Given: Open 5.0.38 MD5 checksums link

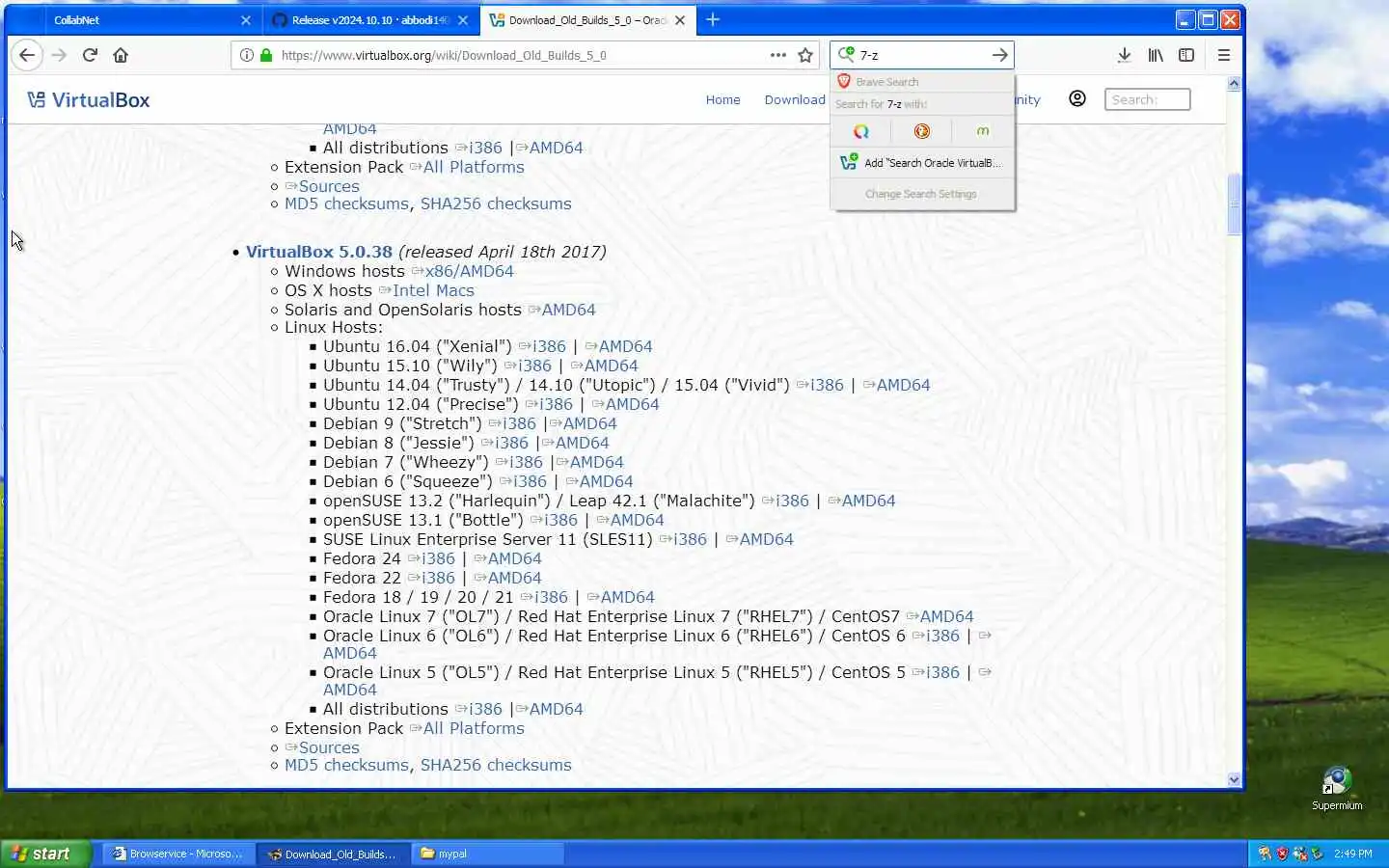Looking at the screenshot, I should [347, 765].
